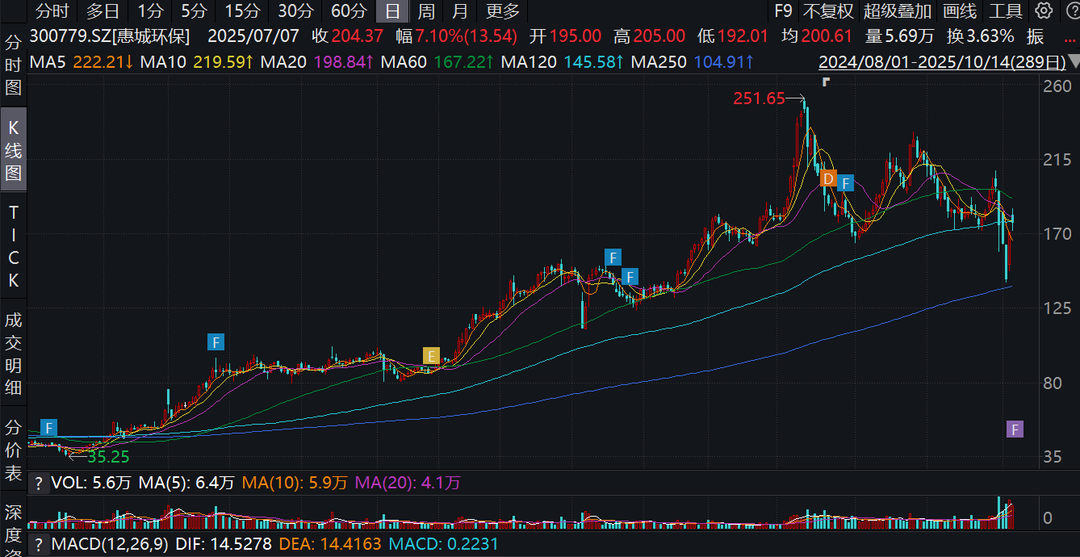Click the 251.65 high price marker

(x=760, y=98)
